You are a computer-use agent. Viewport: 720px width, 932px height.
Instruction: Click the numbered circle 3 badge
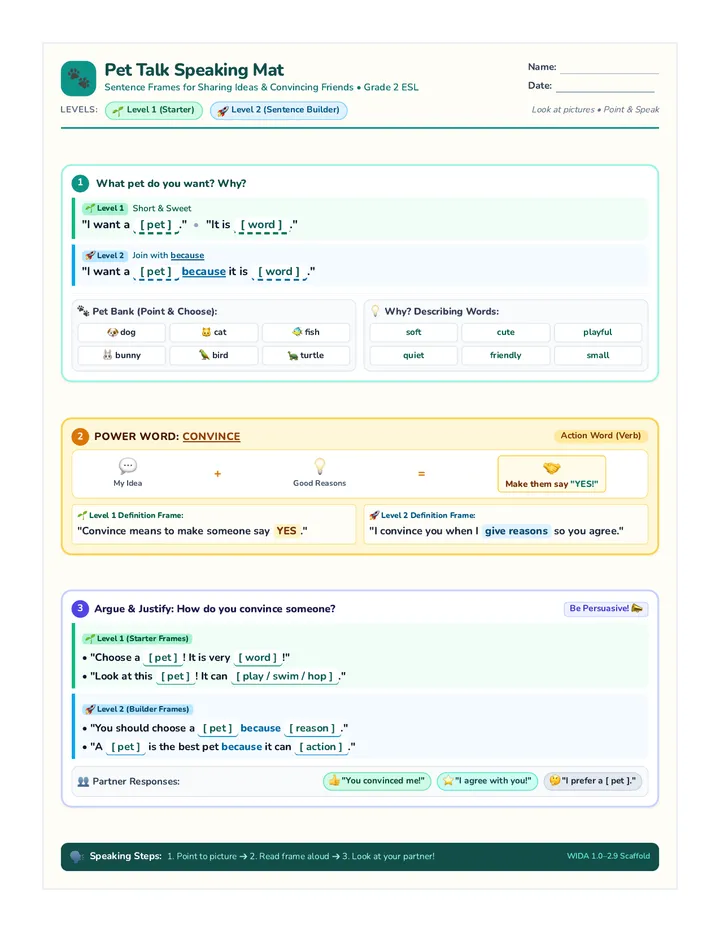pyautogui.click(x=80, y=609)
